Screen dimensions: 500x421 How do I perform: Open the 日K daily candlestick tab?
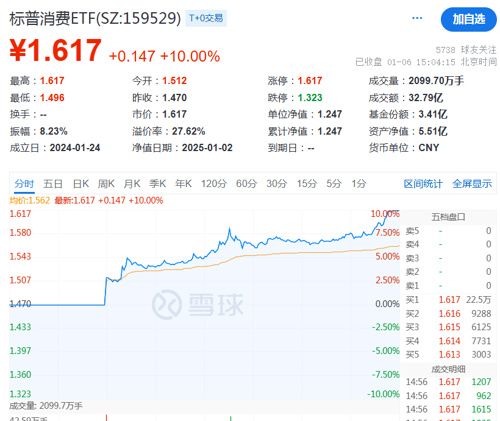tap(81, 184)
